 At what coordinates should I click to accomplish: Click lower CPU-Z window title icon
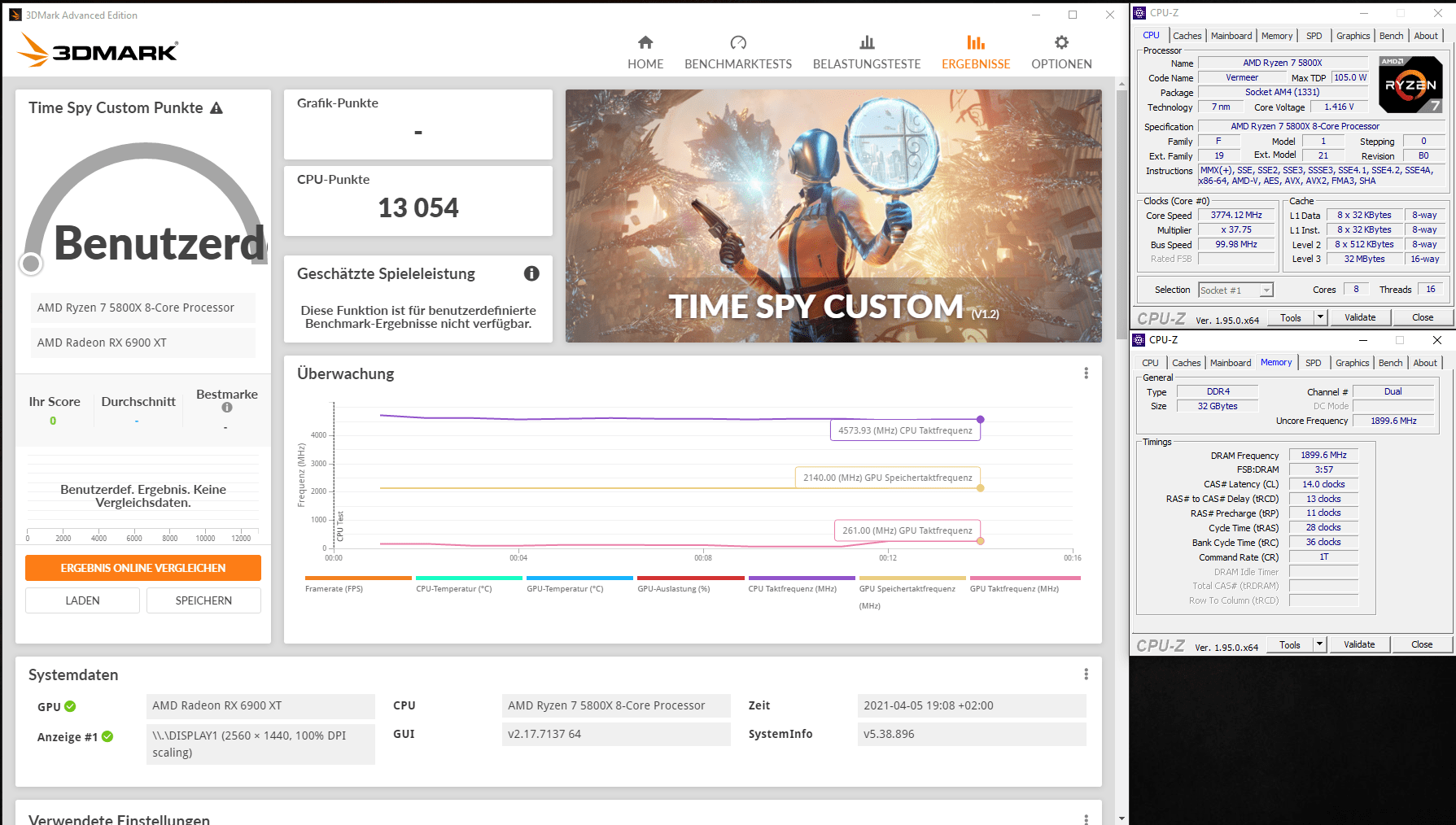[1139, 340]
